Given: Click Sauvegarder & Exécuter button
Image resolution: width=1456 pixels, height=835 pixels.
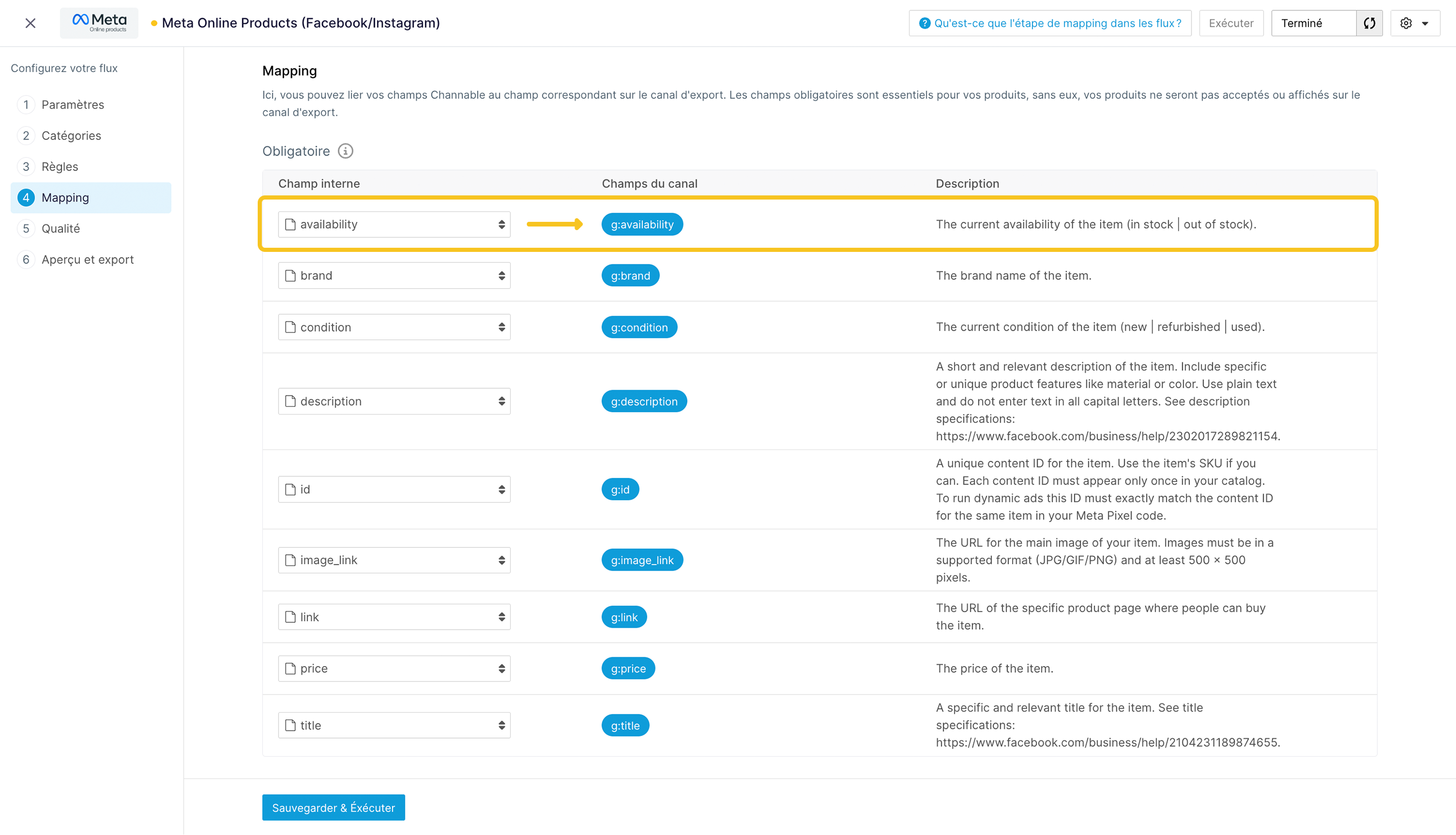Looking at the screenshot, I should pos(333,808).
